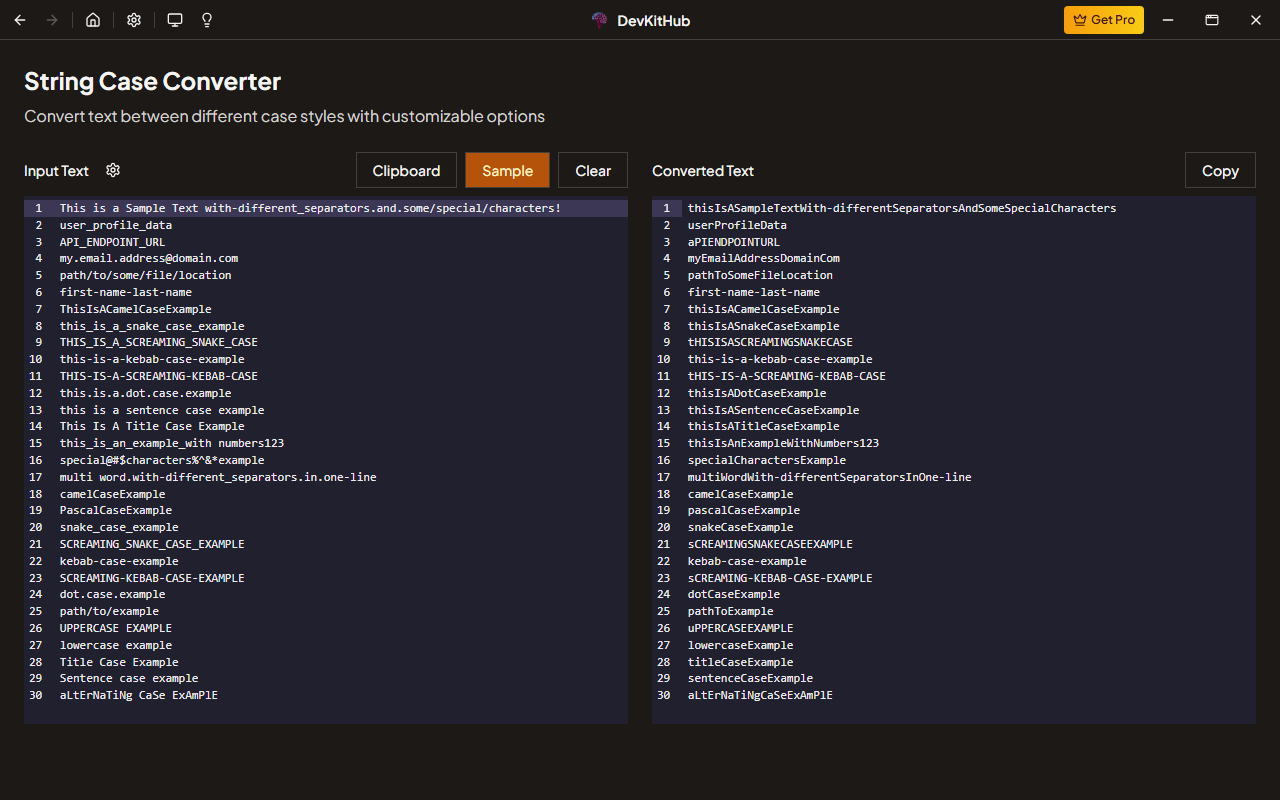Click output line 'sentenceCaseExample'
Image resolution: width=1280 pixels, height=800 pixels.
(751, 678)
